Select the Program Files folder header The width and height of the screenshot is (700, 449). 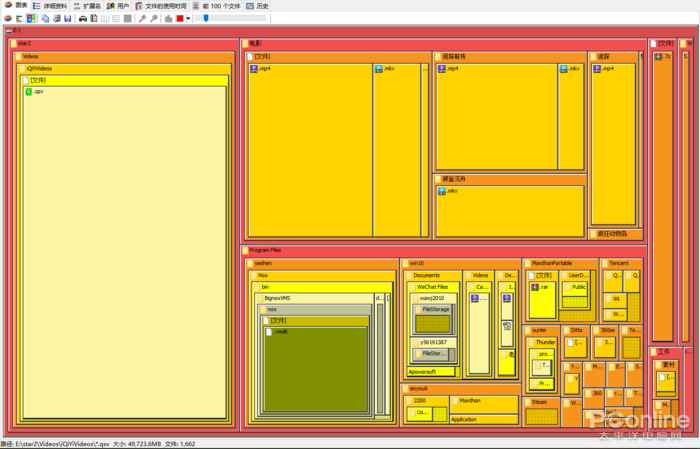(x=266, y=249)
